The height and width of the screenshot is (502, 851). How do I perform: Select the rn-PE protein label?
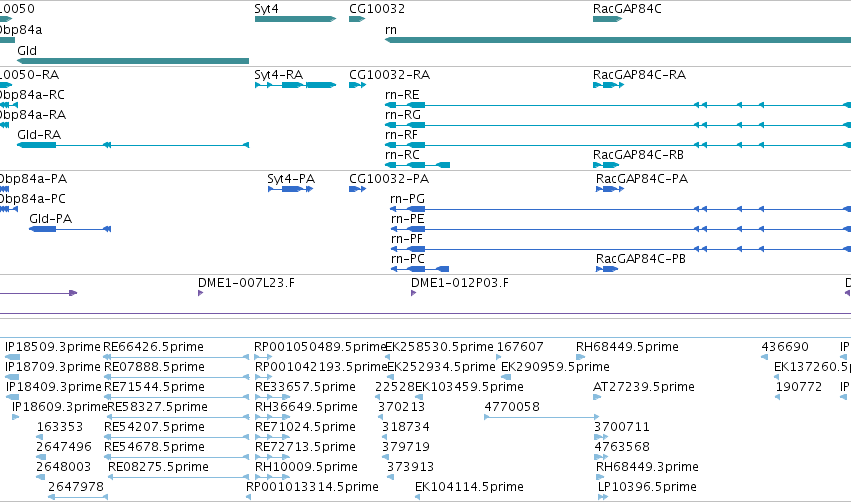(x=408, y=219)
